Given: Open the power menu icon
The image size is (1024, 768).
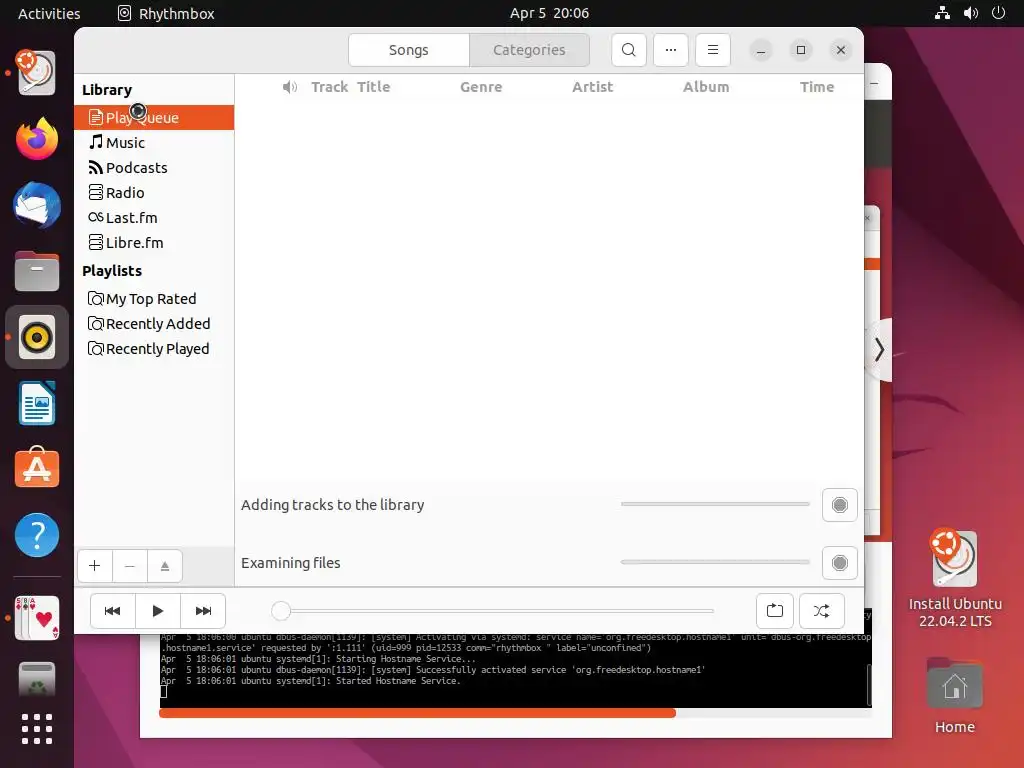Looking at the screenshot, I should pyautogui.click(x=999, y=13).
